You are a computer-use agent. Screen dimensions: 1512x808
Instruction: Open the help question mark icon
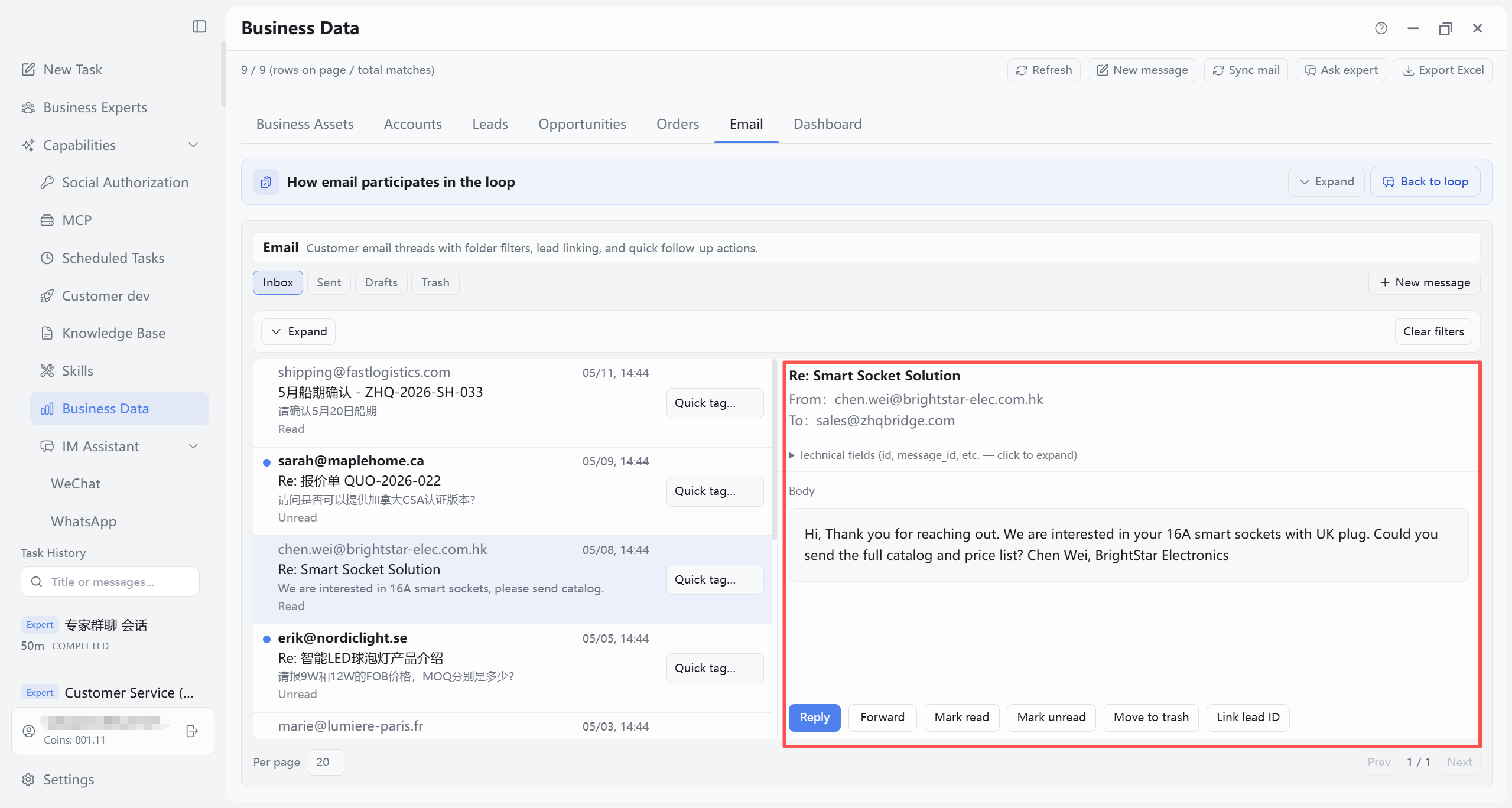1381,28
